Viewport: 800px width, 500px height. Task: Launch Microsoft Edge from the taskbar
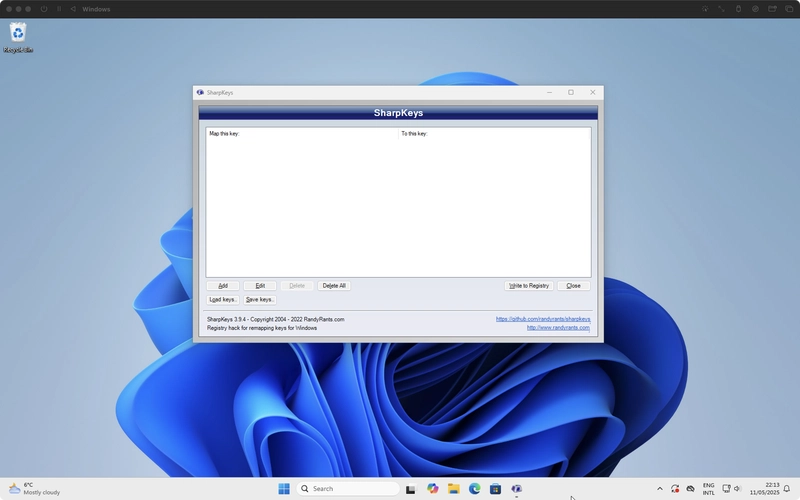coord(474,489)
